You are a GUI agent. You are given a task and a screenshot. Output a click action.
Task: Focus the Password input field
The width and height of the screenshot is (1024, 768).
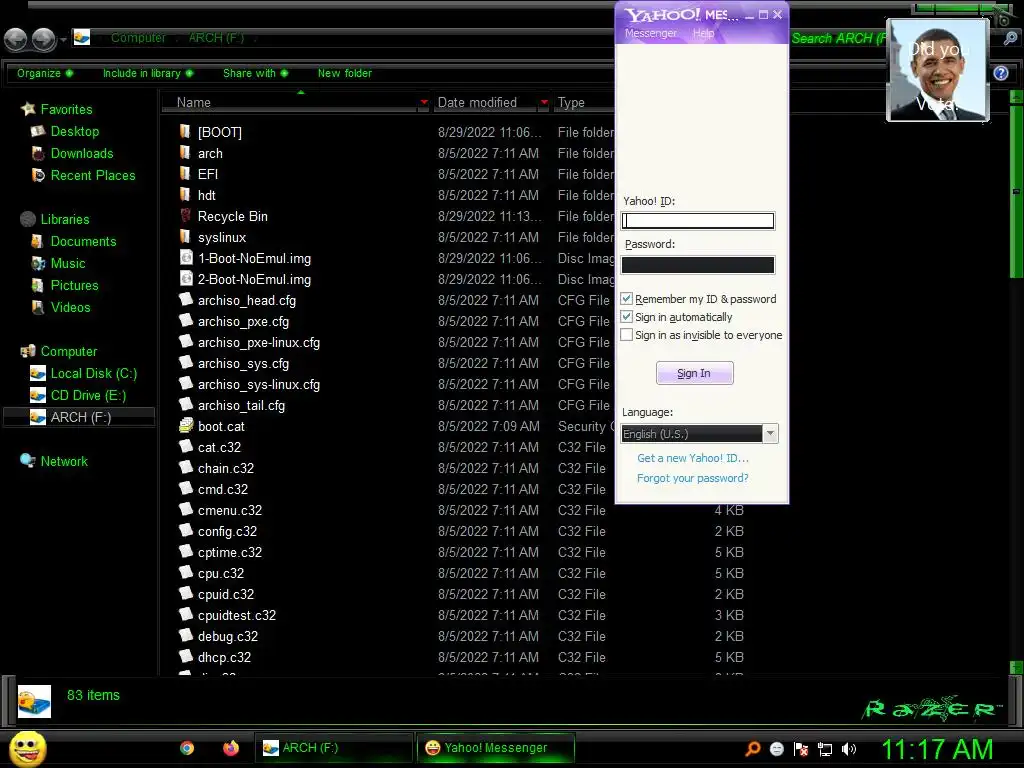coord(697,264)
